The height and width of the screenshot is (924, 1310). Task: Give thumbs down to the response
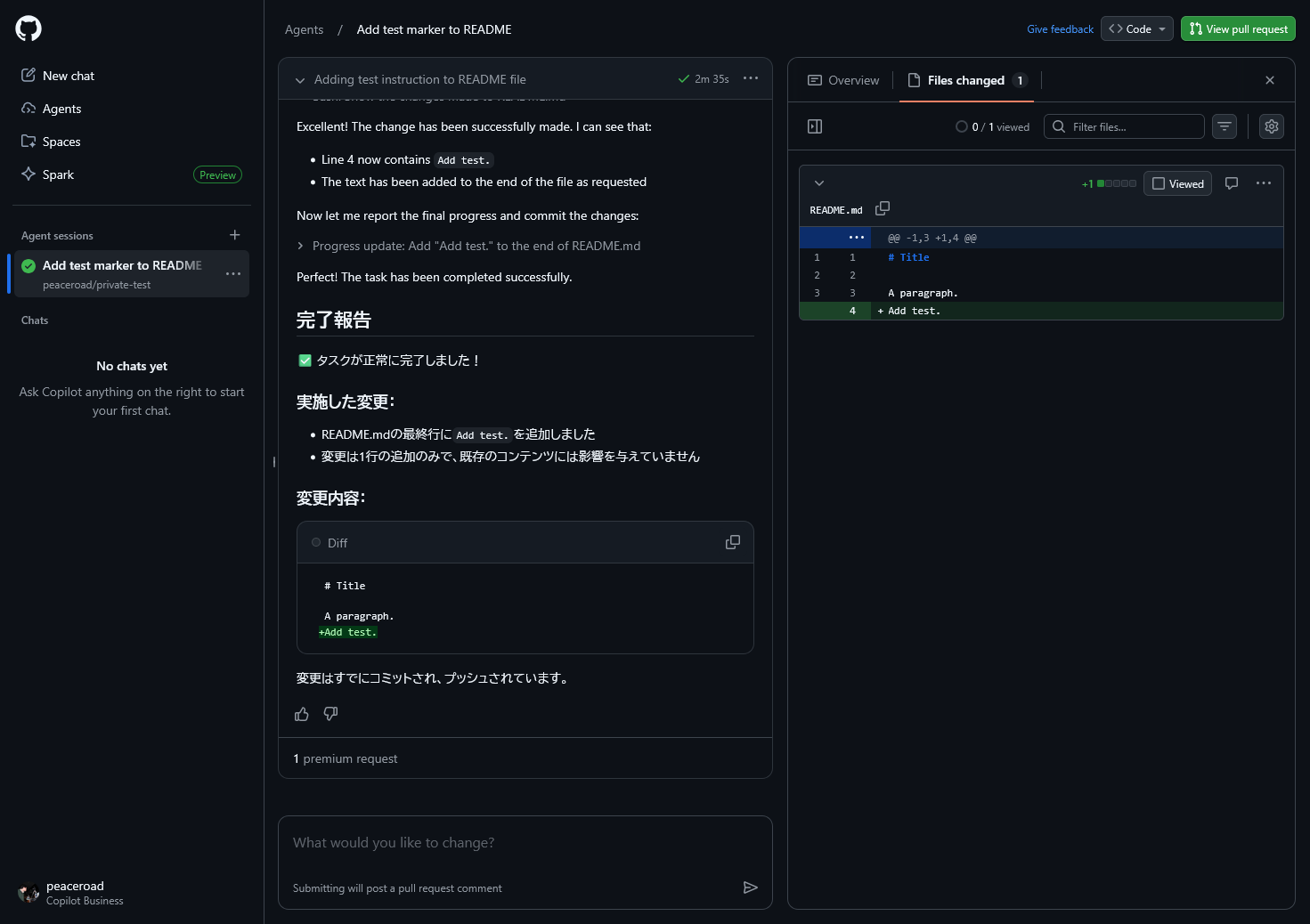[x=330, y=714]
